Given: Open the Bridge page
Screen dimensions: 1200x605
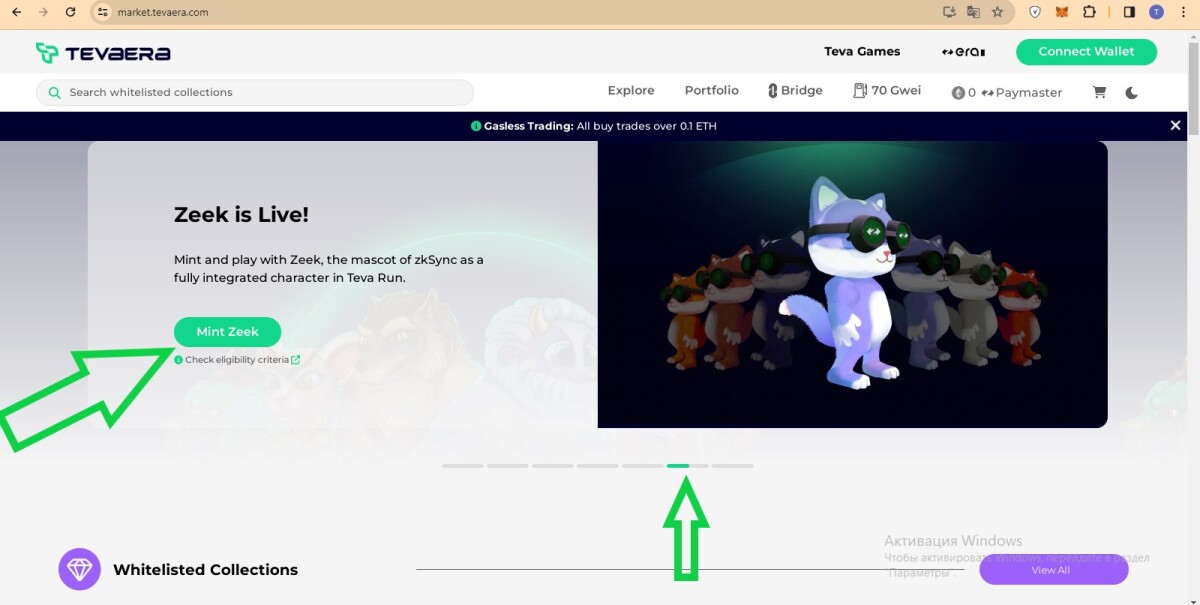Looking at the screenshot, I should point(795,91).
